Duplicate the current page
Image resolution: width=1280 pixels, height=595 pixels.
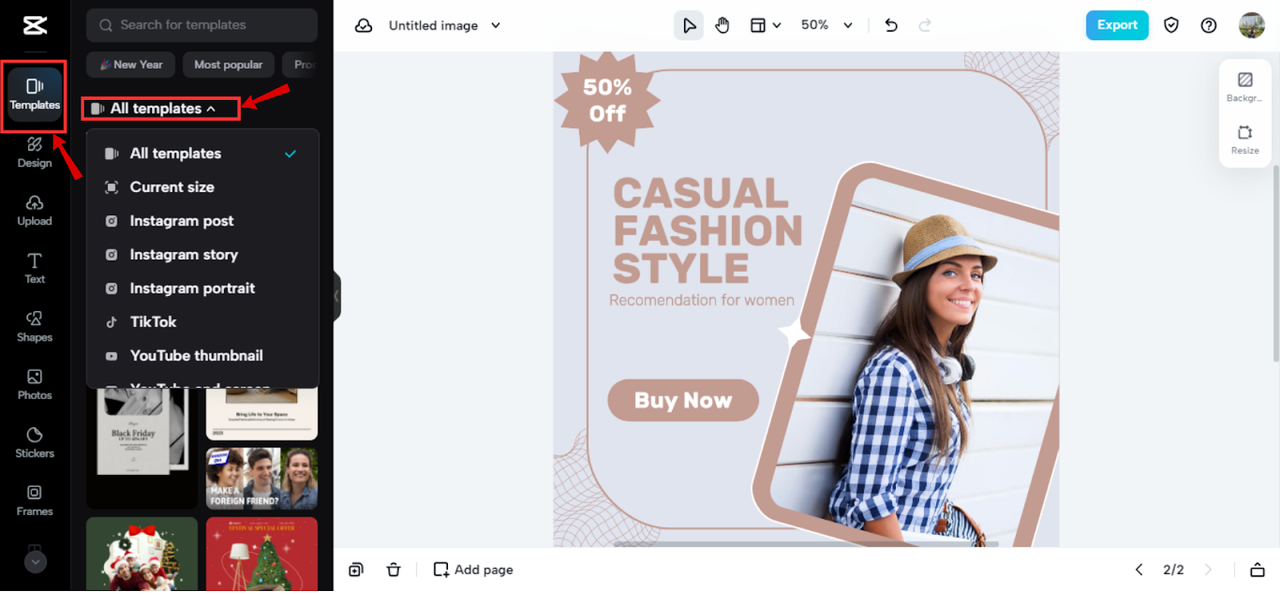click(356, 570)
